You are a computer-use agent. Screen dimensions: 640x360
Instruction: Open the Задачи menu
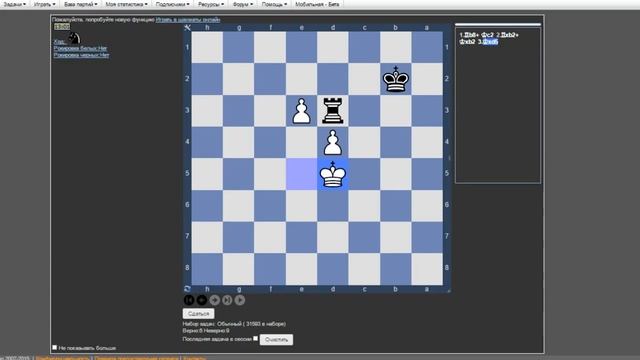coord(15,4)
